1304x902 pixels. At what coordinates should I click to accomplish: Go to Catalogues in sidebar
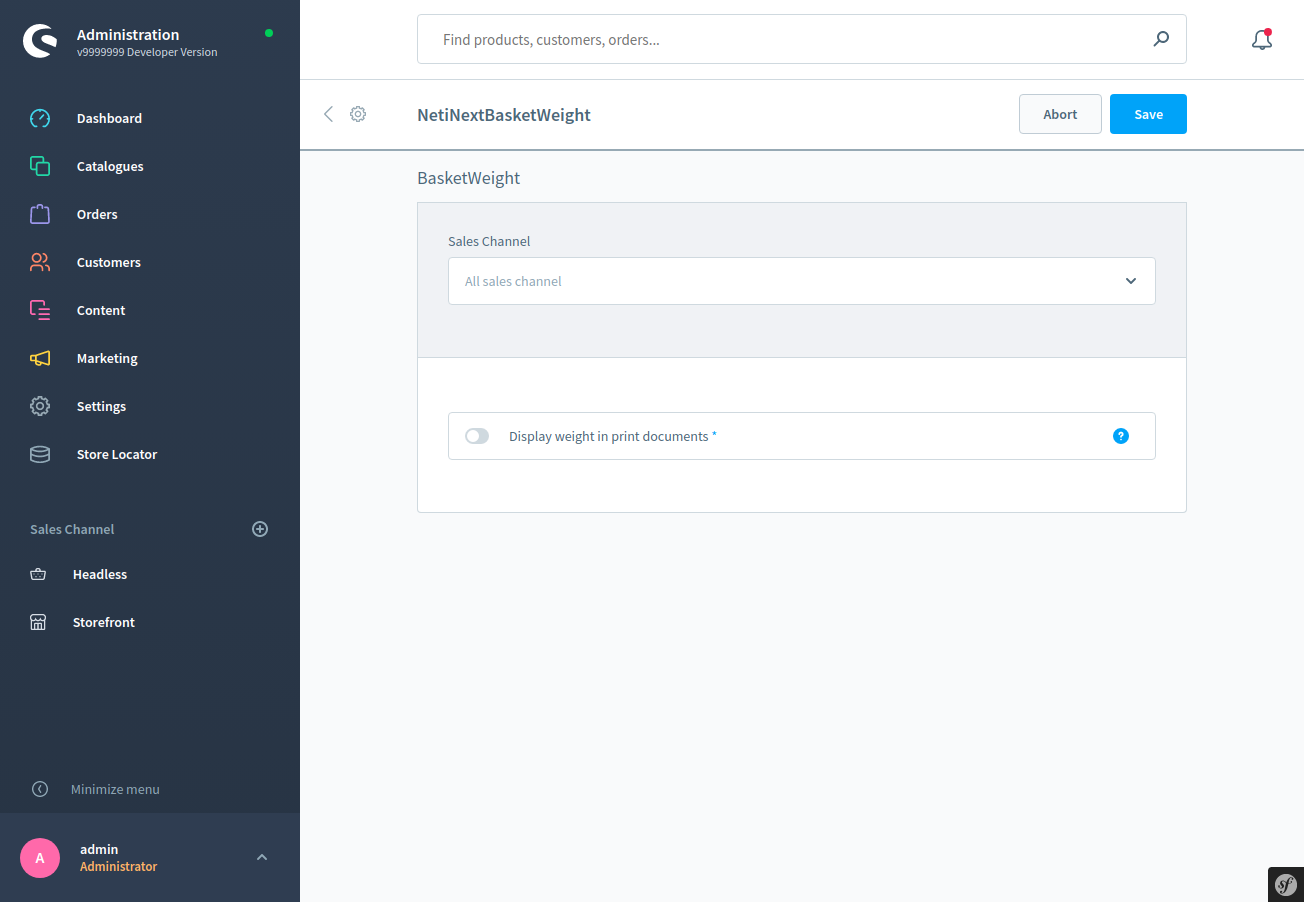pyautogui.click(x=110, y=166)
